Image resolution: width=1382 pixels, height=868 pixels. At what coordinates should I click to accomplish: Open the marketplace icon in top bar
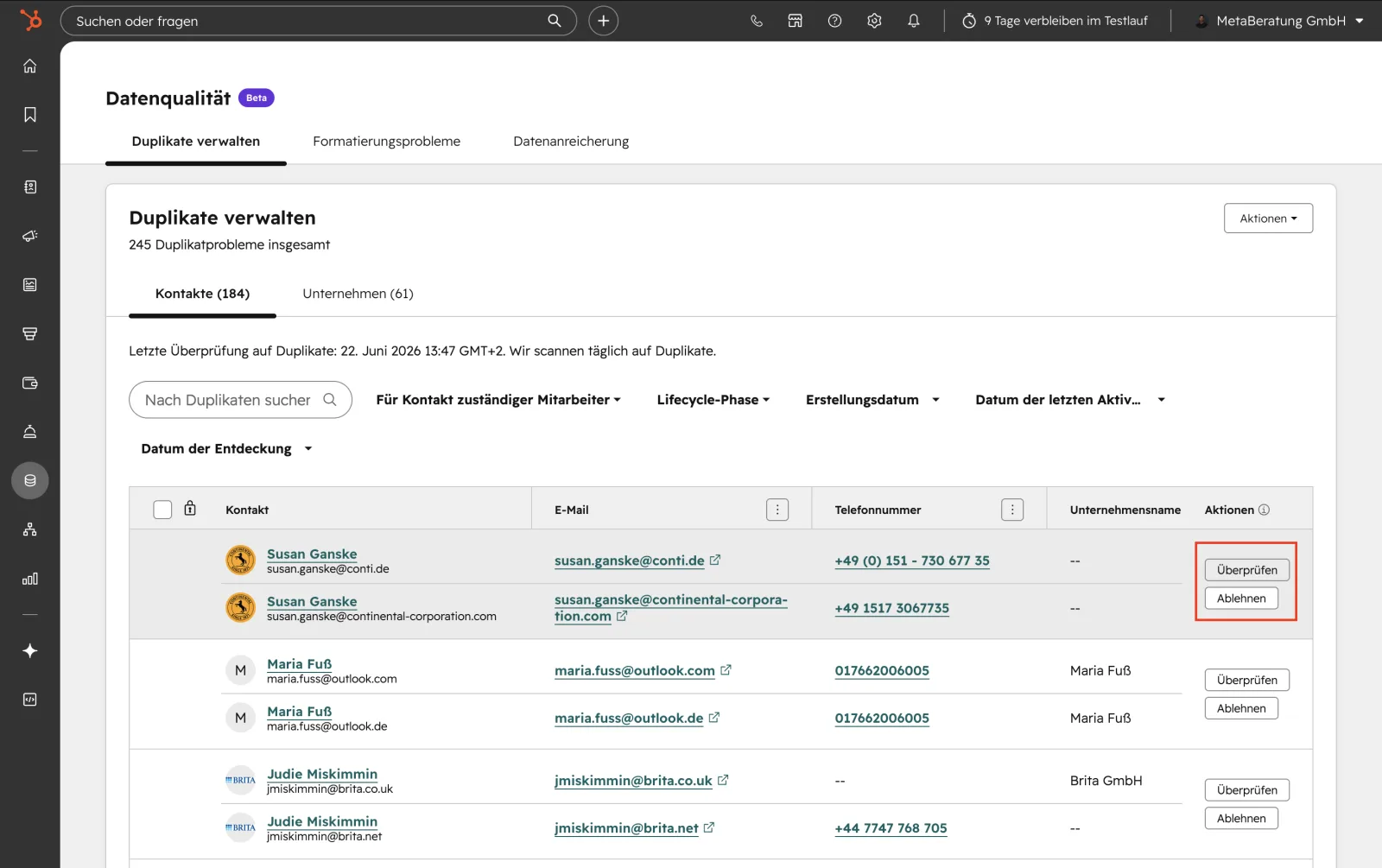[x=796, y=21]
